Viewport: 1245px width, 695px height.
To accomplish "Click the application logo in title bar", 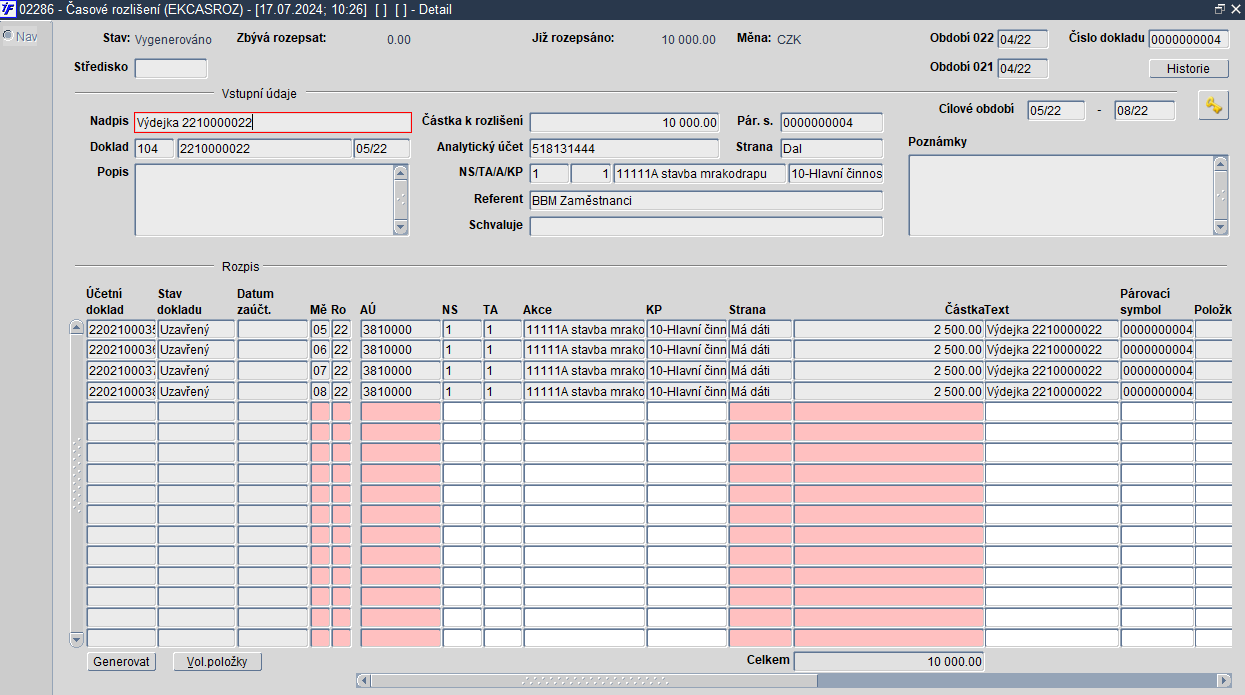I will click(x=8, y=9).
